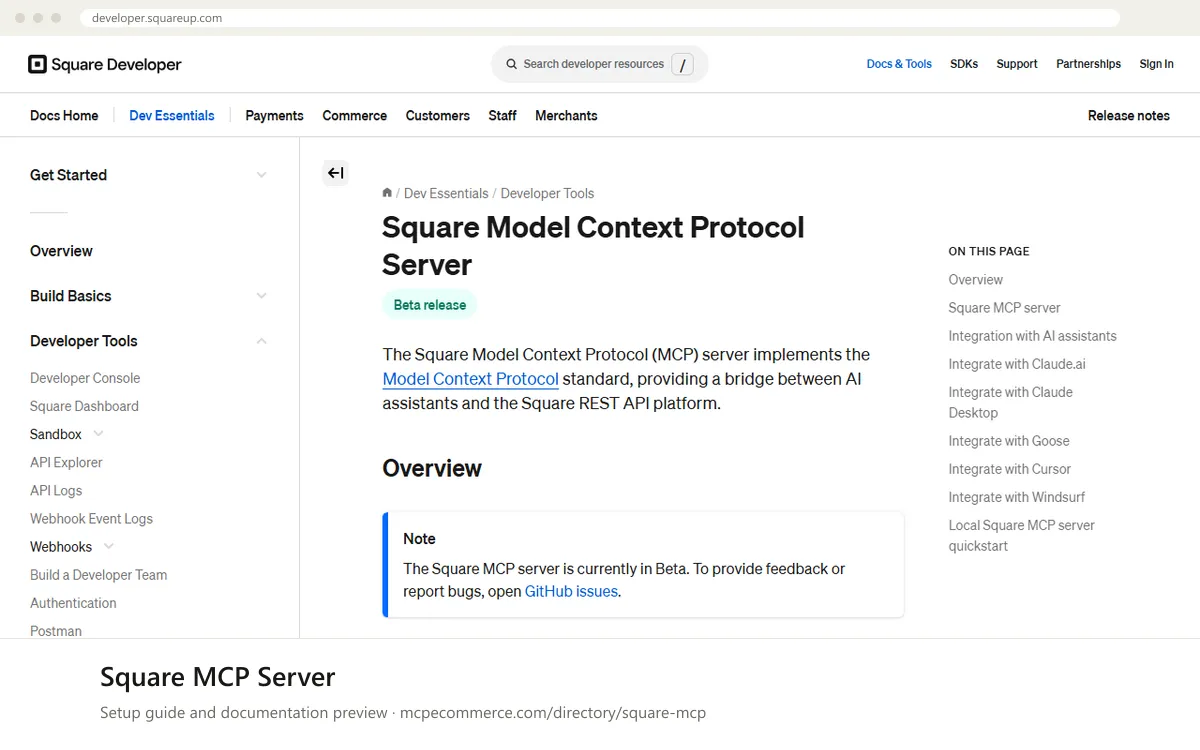Expand the Webhooks submenu chevron
This screenshot has height=750, width=1200.
pyautogui.click(x=109, y=546)
